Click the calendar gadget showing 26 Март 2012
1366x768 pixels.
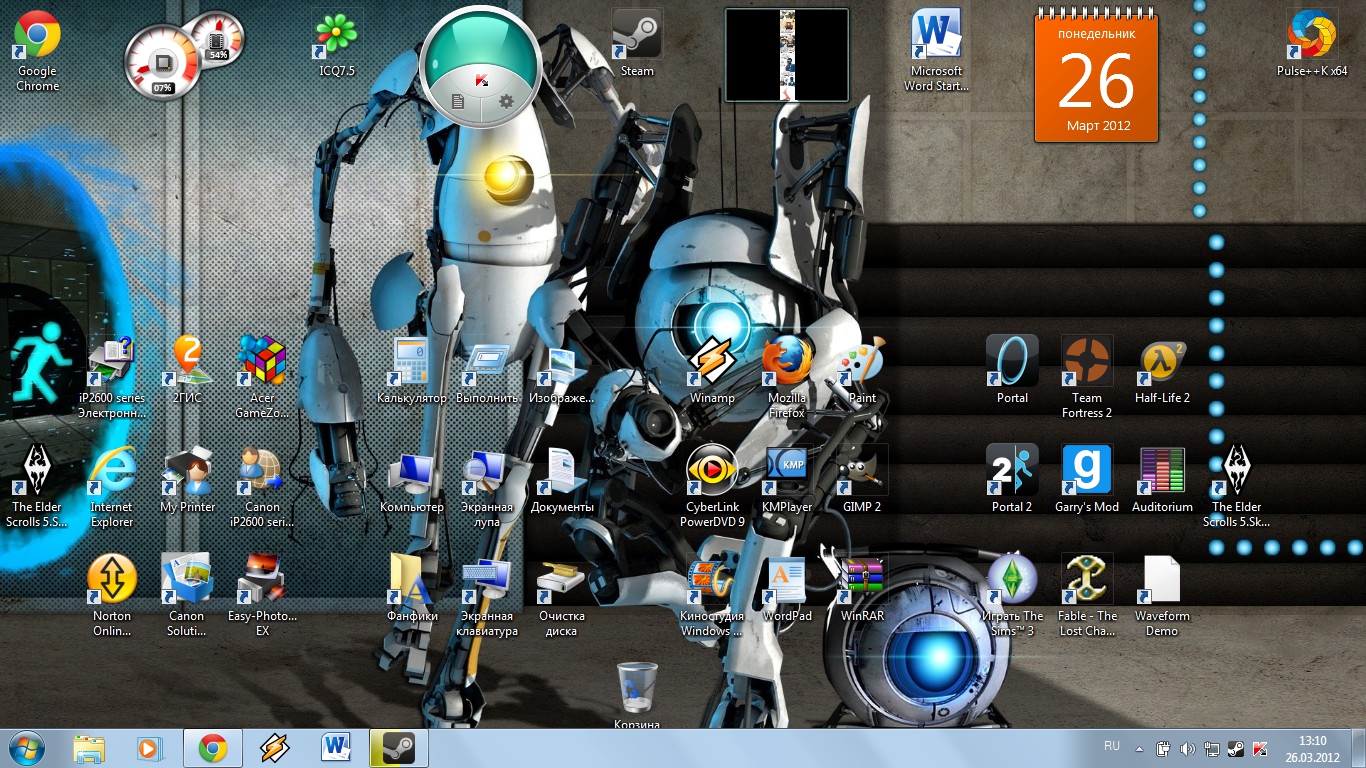1096,77
